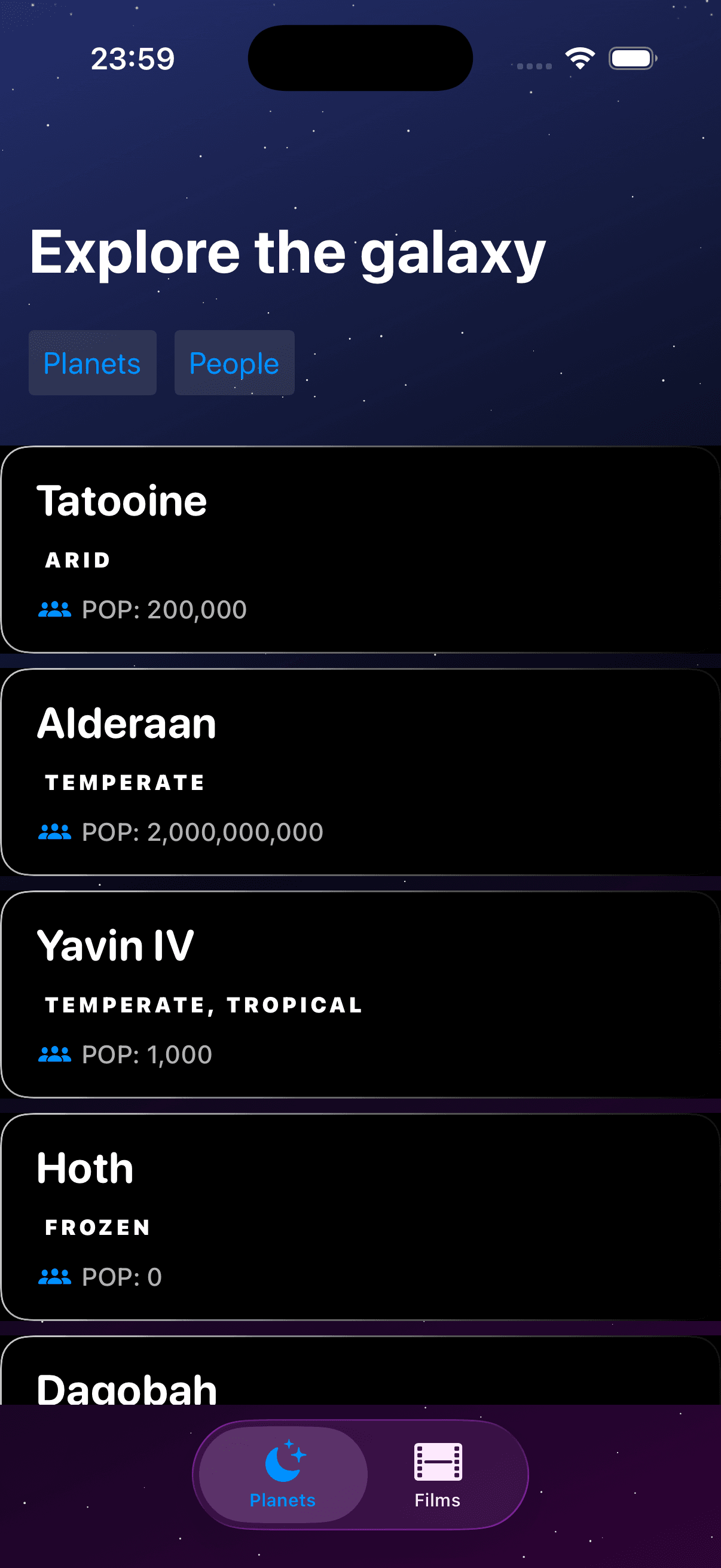This screenshot has width=721, height=1568.
Task: Open the Hoth planet title
Action: (85, 1168)
